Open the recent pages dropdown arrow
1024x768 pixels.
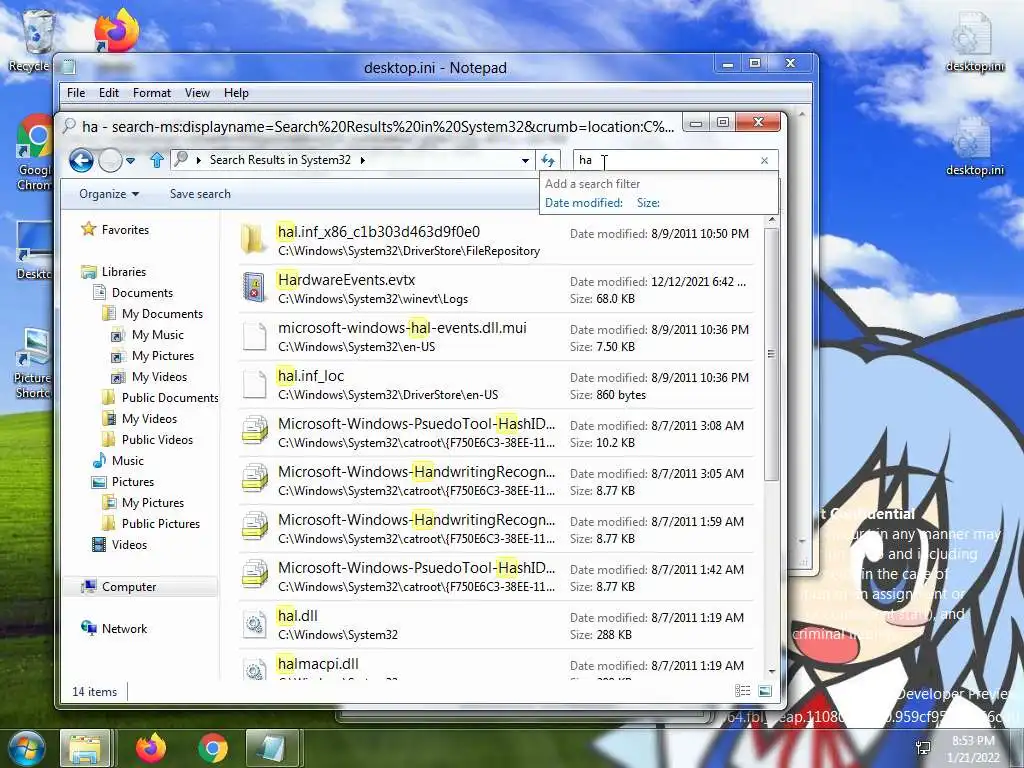[x=131, y=161]
